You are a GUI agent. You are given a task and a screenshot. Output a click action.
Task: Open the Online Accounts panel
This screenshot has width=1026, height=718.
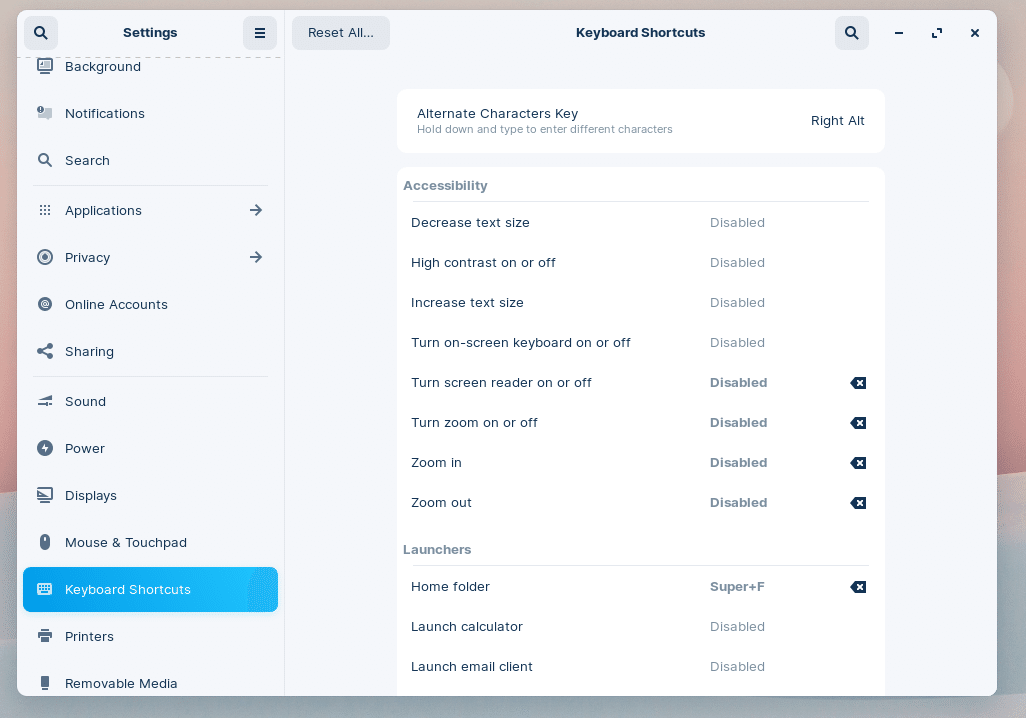[x=116, y=304]
